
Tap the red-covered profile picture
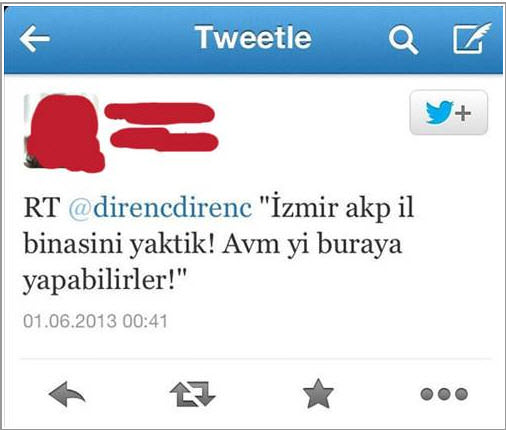tap(64, 132)
